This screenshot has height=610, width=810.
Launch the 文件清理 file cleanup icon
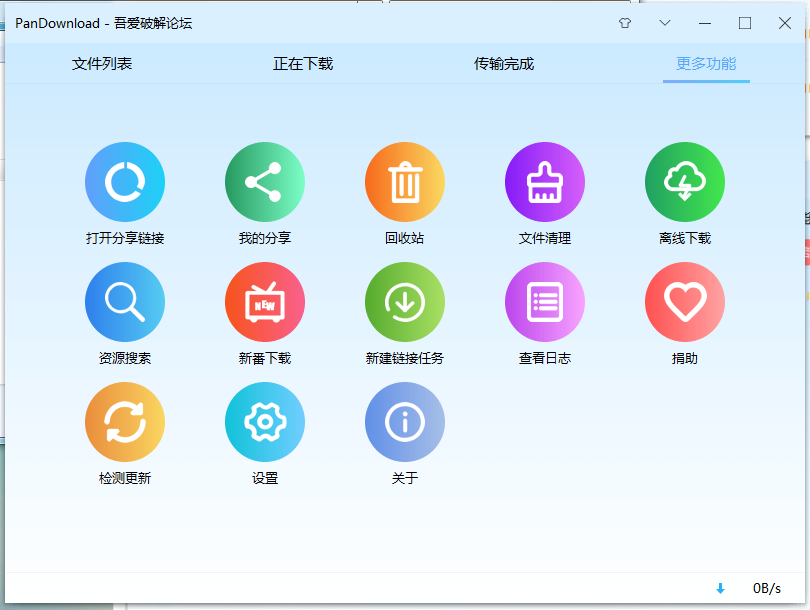click(x=545, y=182)
